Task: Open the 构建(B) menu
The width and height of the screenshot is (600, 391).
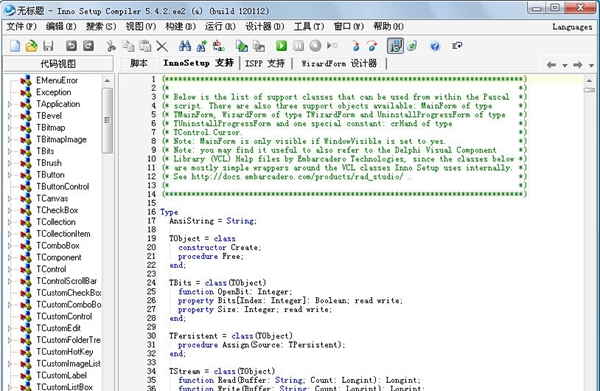Action: click(x=181, y=26)
